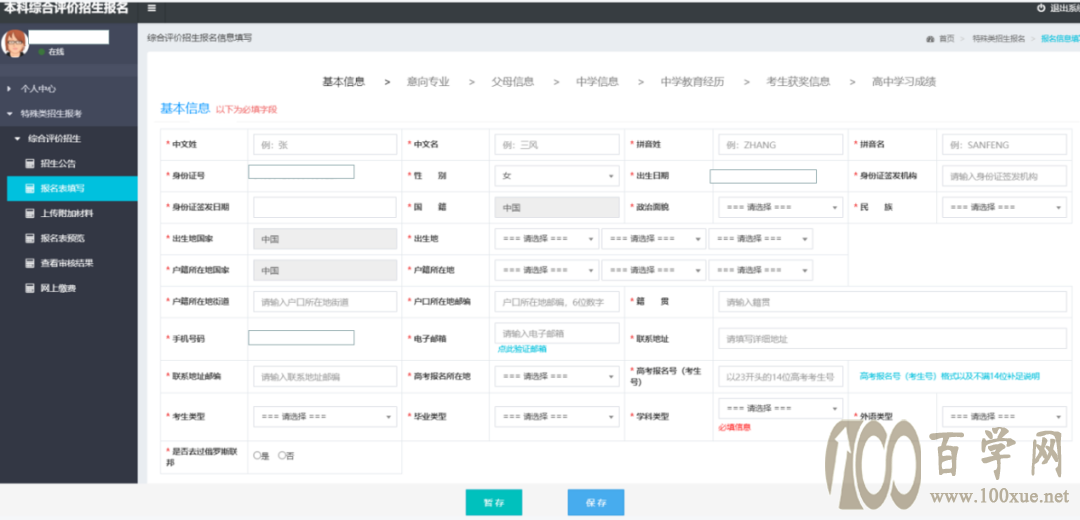The width and height of the screenshot is (1080, 520).
Task: Click 退出系统 logout link
Action: pos(1064,8)
